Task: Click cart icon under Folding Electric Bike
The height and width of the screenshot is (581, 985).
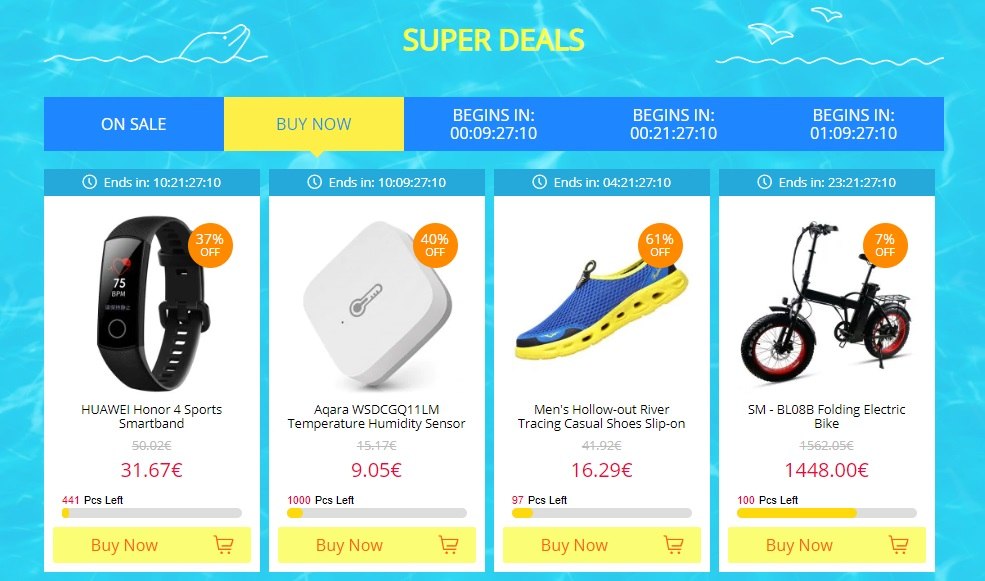Action: click(x=898, y=544)
